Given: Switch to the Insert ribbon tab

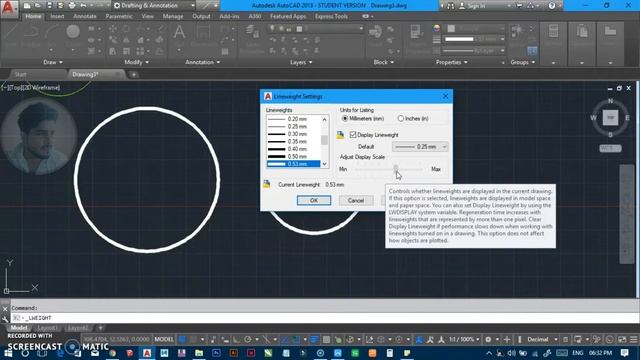Looking at the screenshot, I should click(57, 16).
